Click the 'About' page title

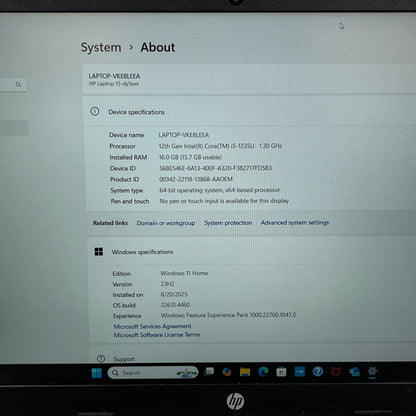coord(158,47)
